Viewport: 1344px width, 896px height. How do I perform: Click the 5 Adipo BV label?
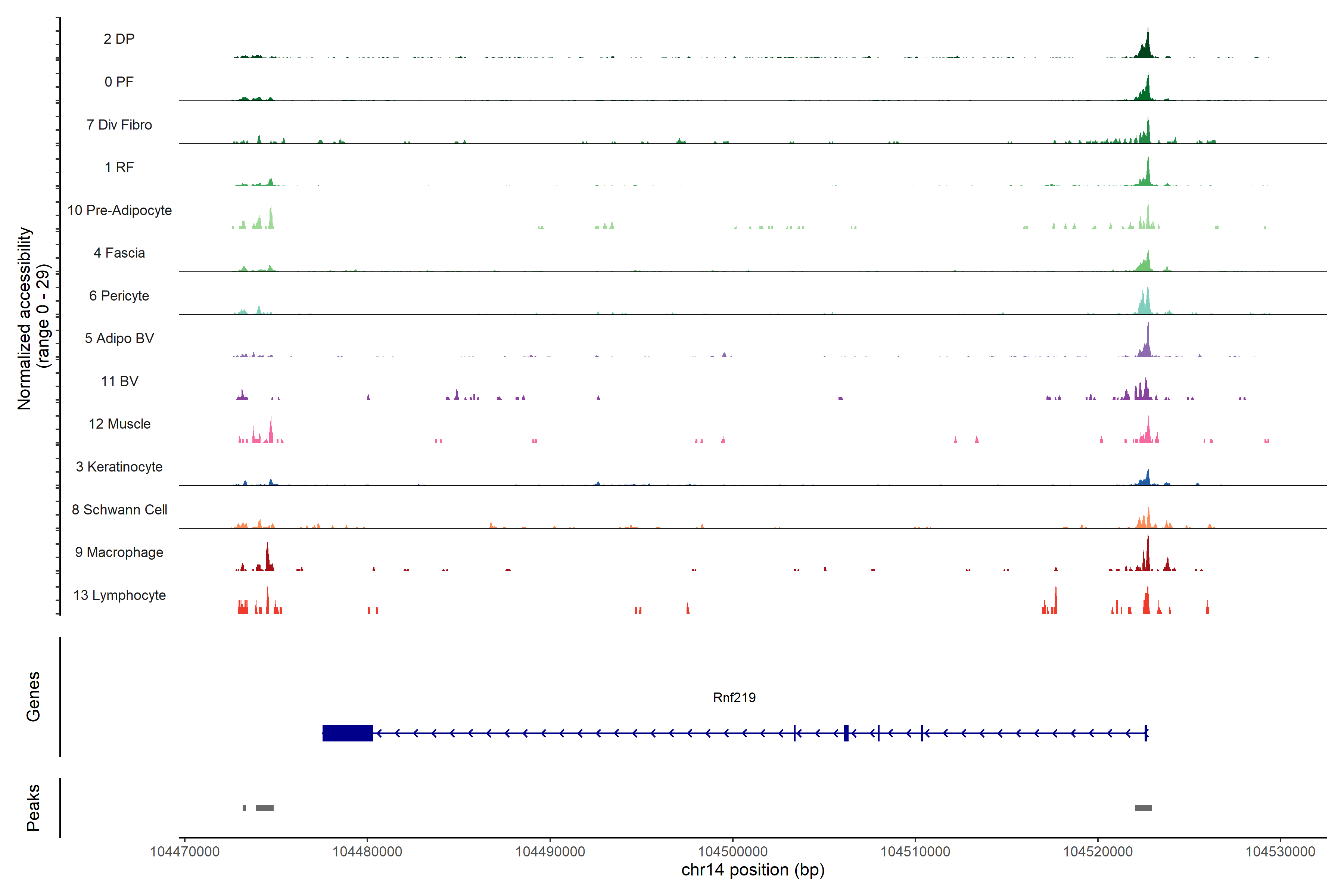[x=119, y=338]
